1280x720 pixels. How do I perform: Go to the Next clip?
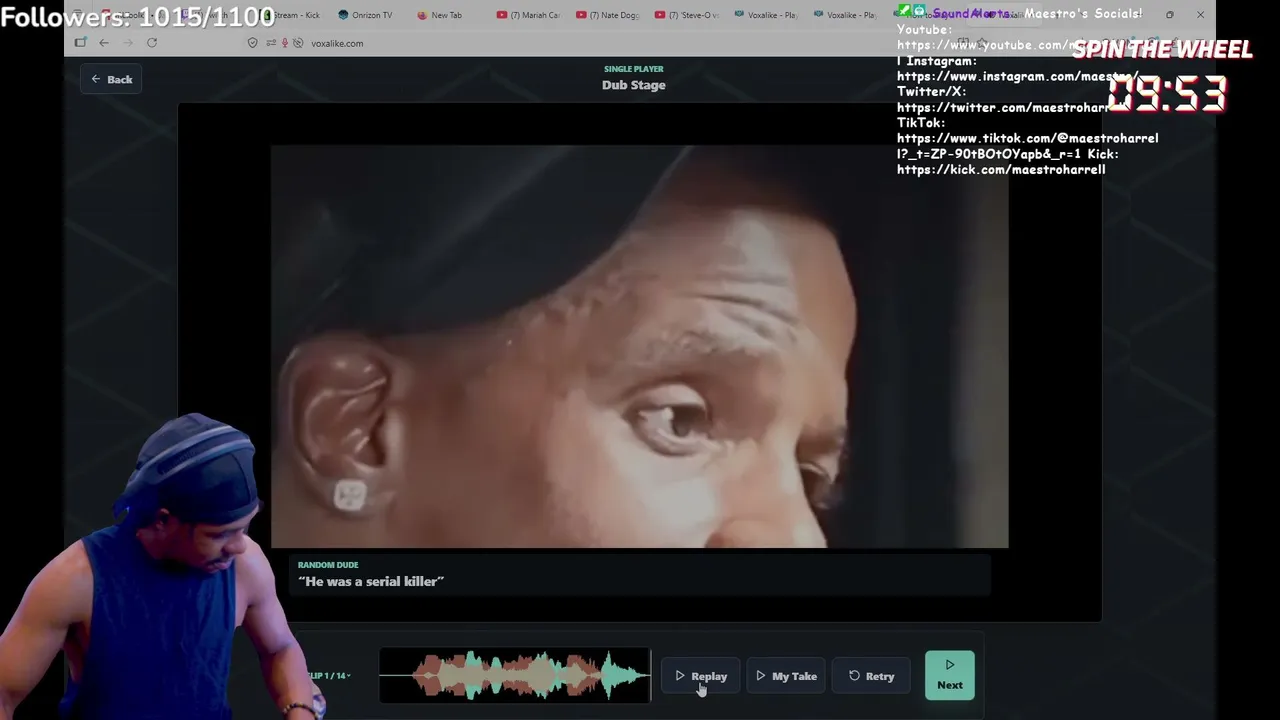950,676
